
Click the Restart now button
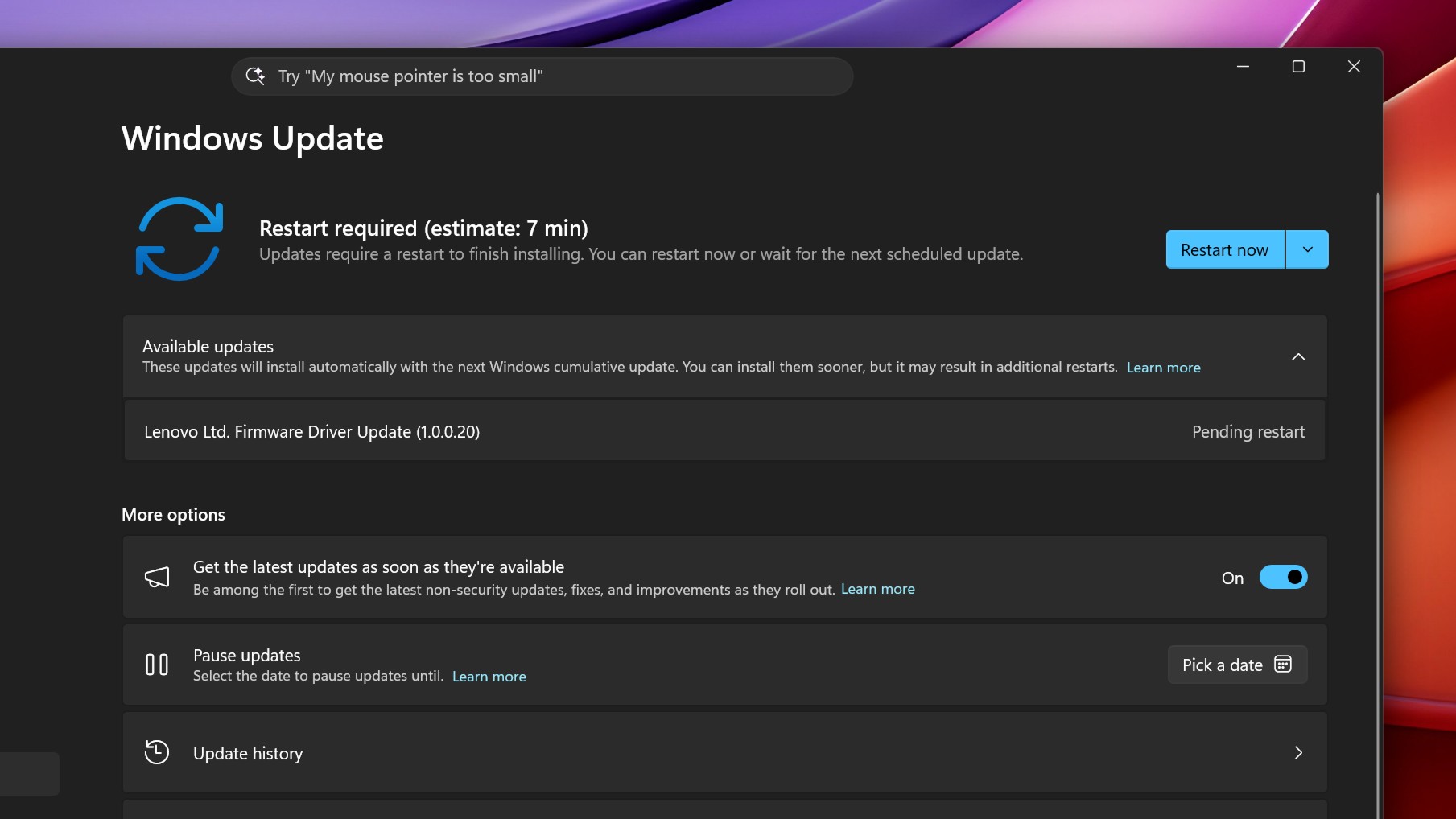tap(1225, 249)
